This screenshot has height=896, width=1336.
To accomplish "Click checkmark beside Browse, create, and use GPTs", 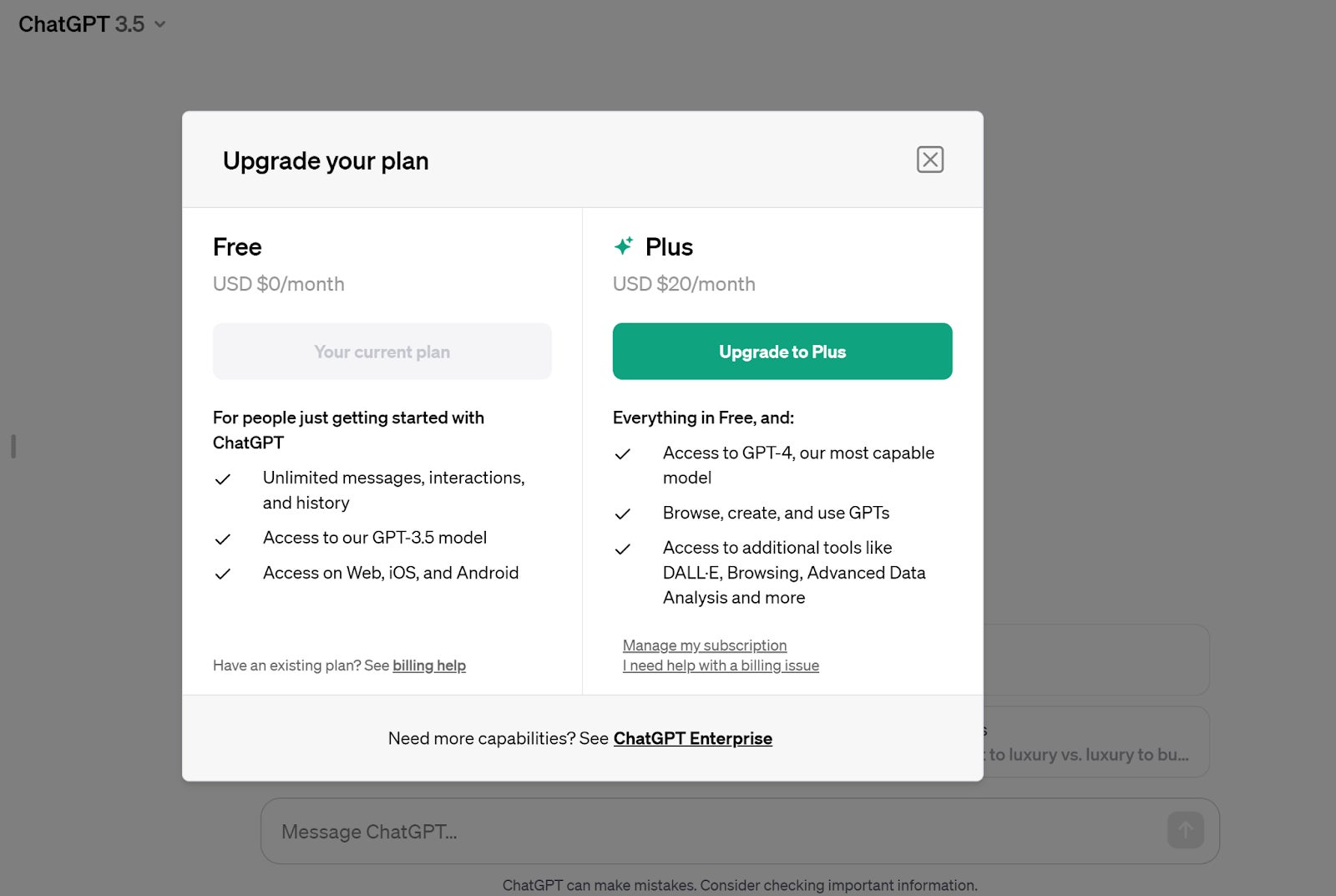I will click(623, 514).
